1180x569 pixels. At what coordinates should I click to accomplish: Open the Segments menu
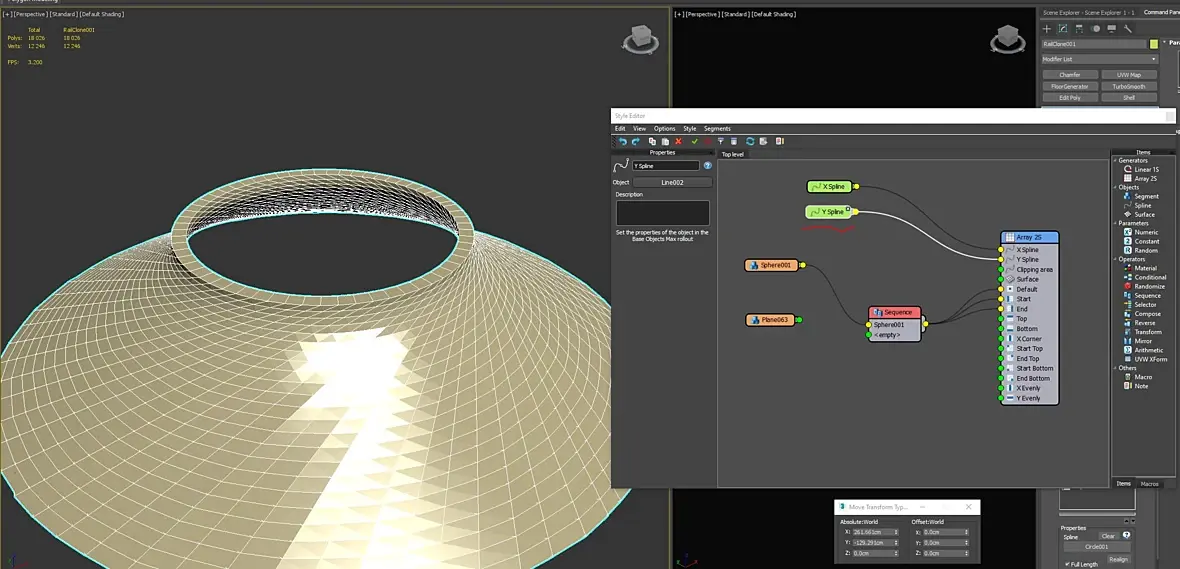717,129
